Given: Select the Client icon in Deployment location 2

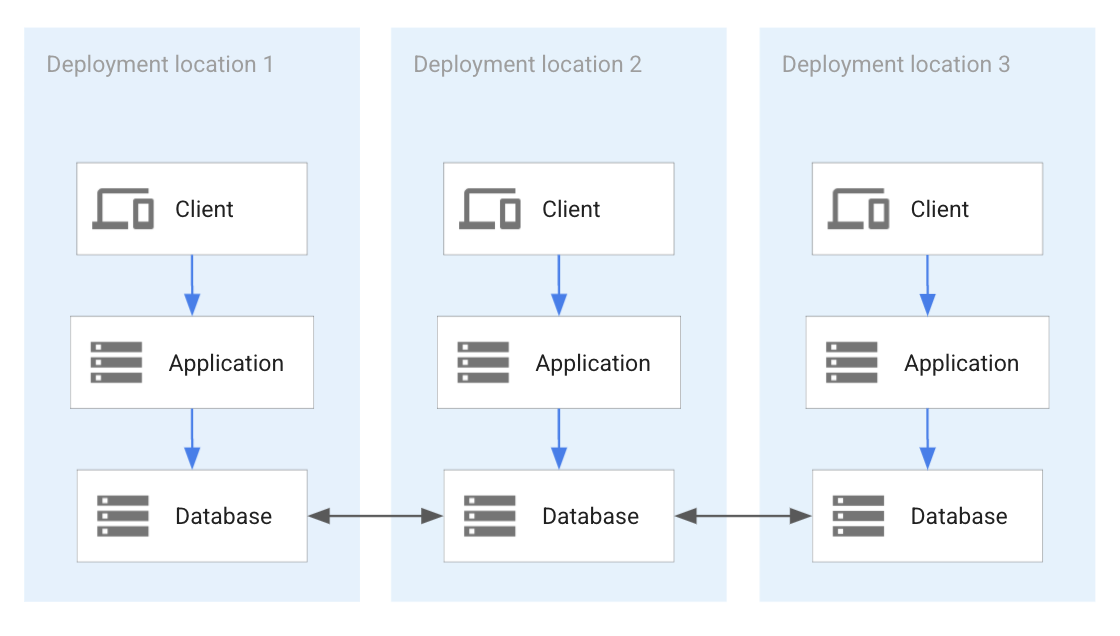Looking at the screenshot, I should (x=491, y=206).
